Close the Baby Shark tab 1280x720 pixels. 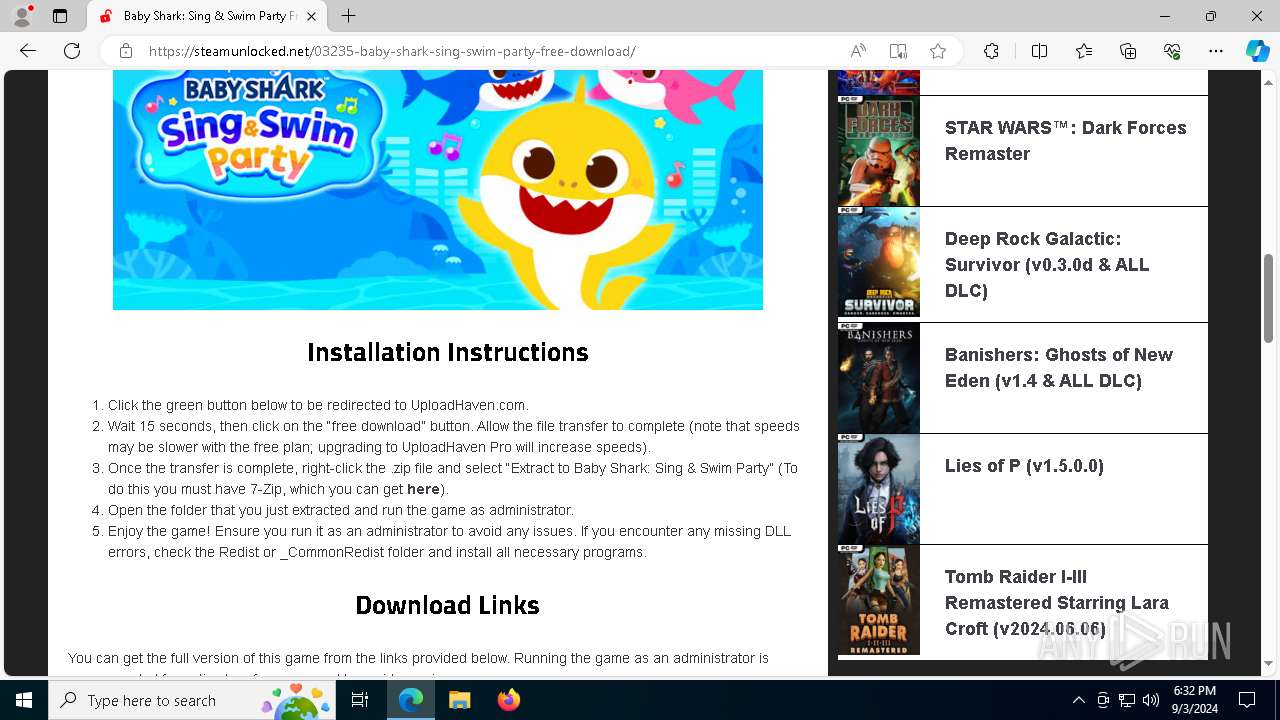pyautogui.click(x=311, y=16)
